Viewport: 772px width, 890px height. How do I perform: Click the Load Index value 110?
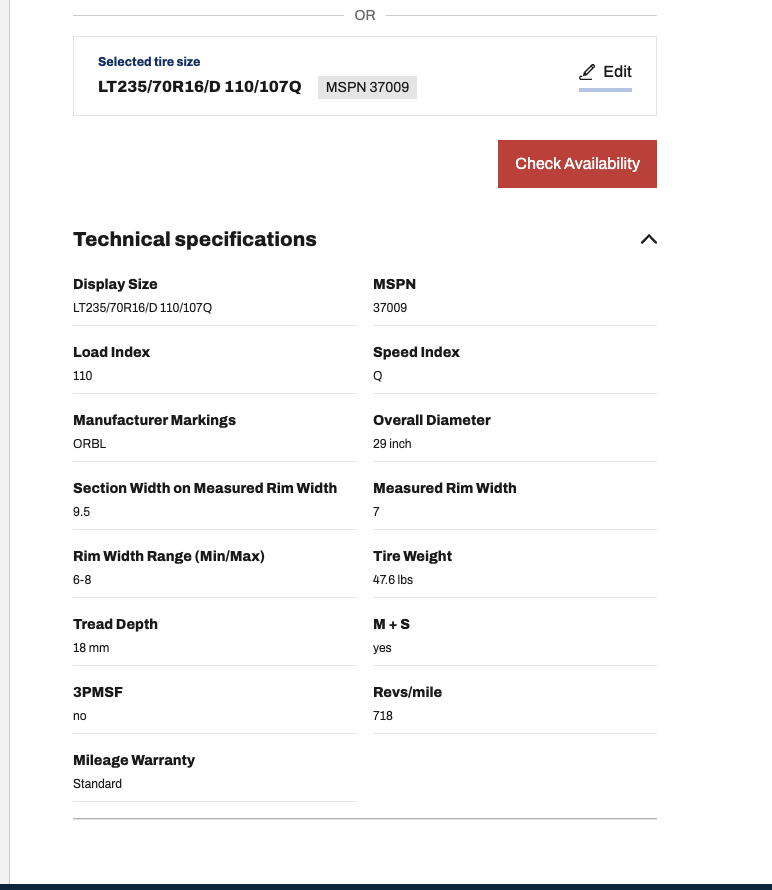coord(83,376)
